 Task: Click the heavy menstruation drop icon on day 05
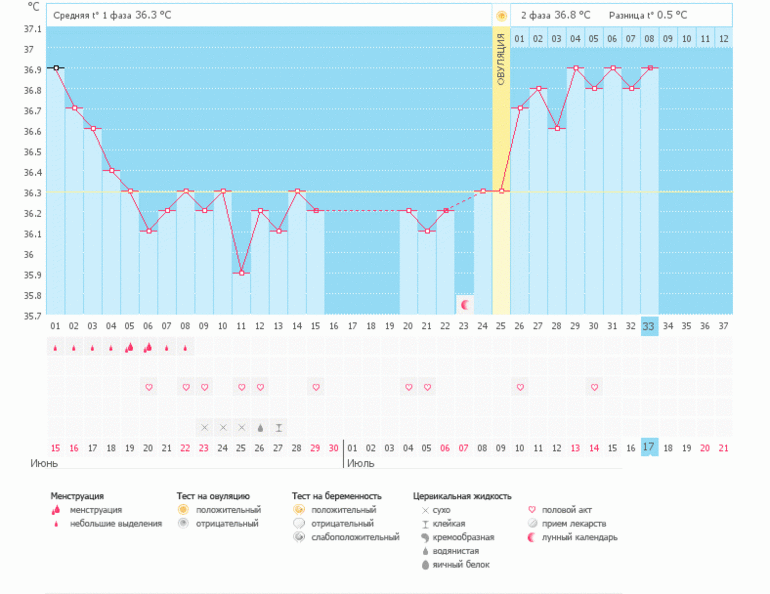pyautogui.click(x=130, y=348)
